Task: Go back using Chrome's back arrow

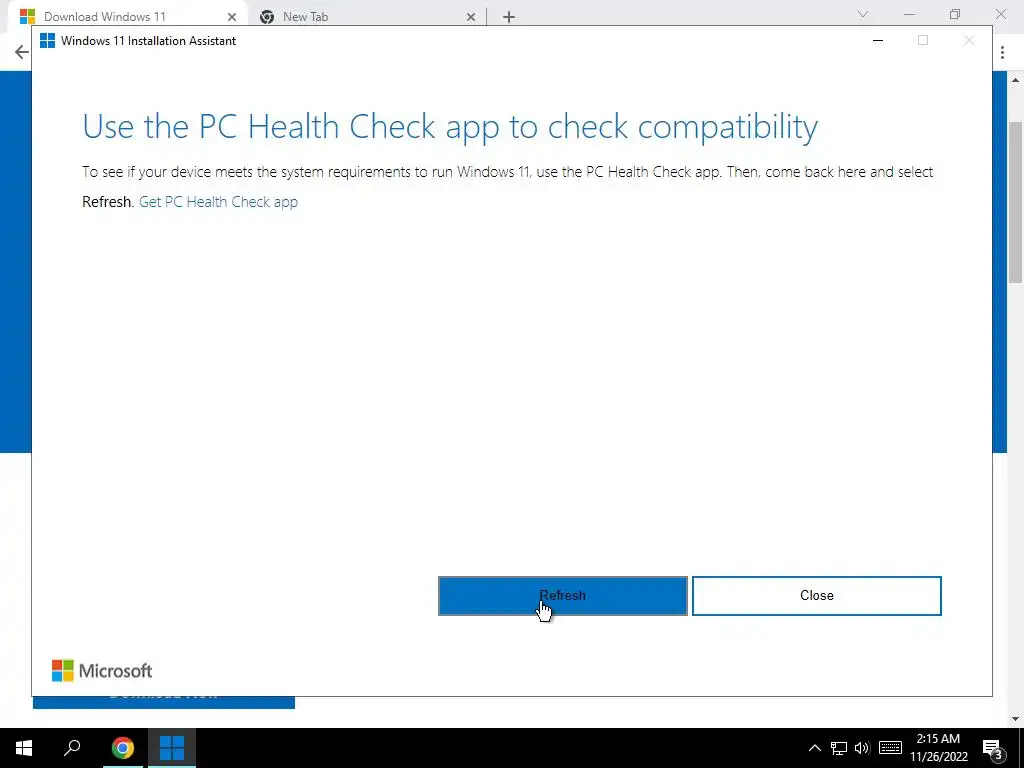Action: (22, 52)
